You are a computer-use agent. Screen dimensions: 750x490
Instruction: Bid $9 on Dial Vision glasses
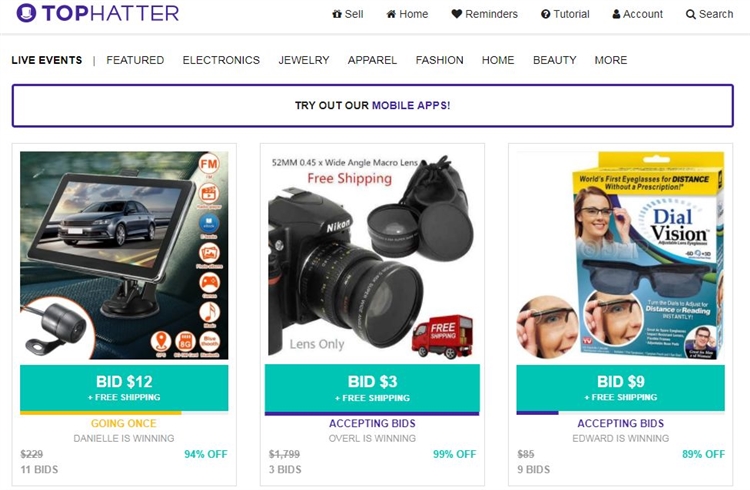tap(620, 388)
